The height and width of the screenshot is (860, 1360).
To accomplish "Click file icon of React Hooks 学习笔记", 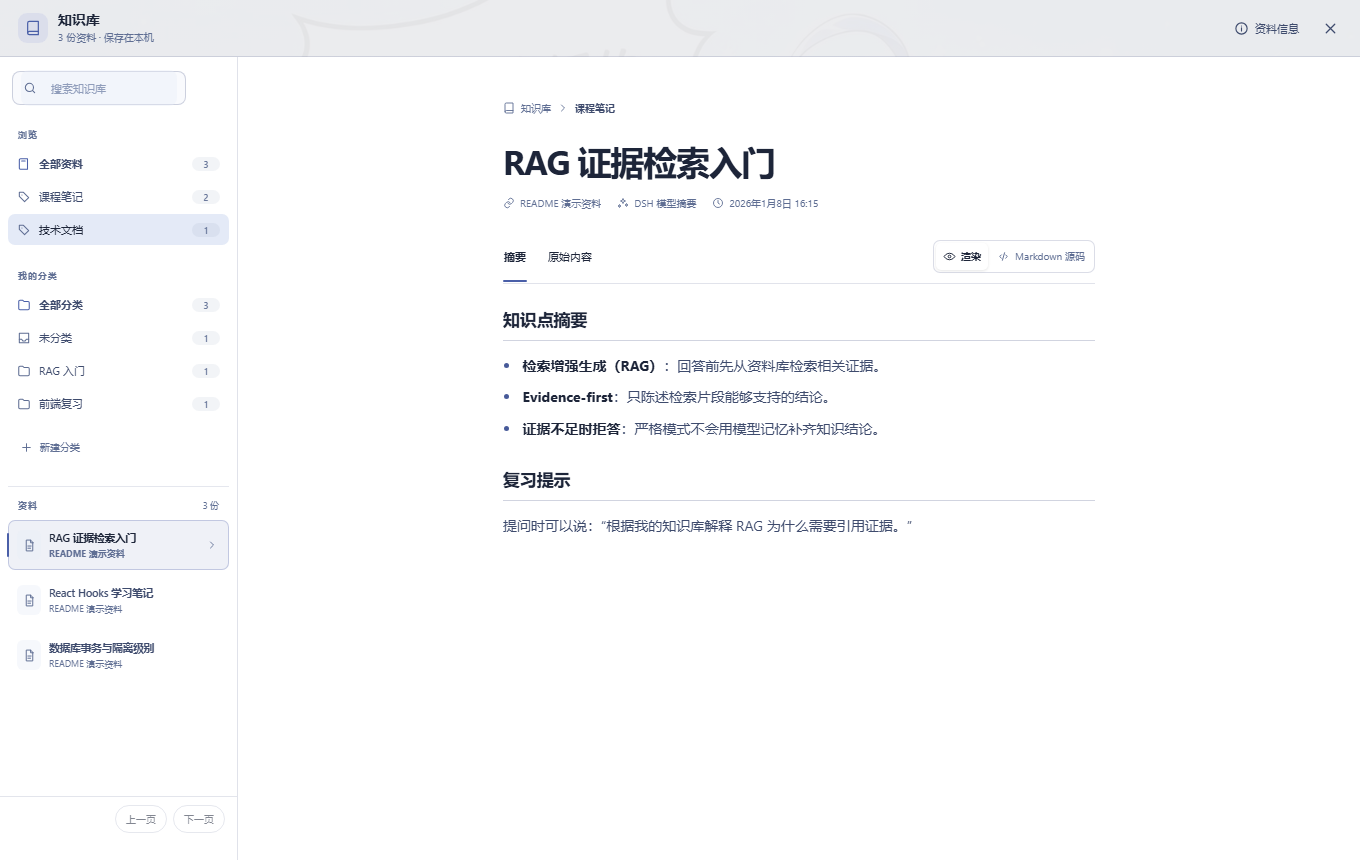I will [29, 600].
